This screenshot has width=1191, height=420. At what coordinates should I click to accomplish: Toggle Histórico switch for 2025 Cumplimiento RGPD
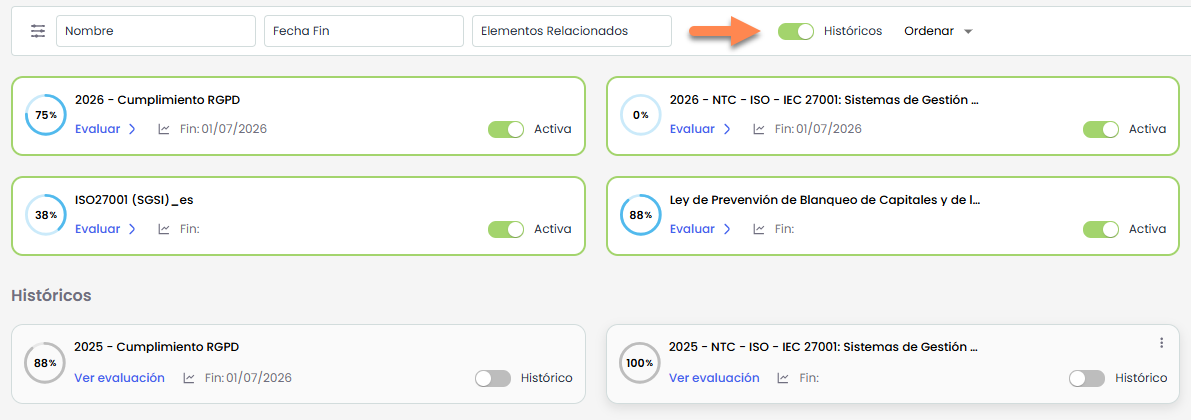[493, 378]
